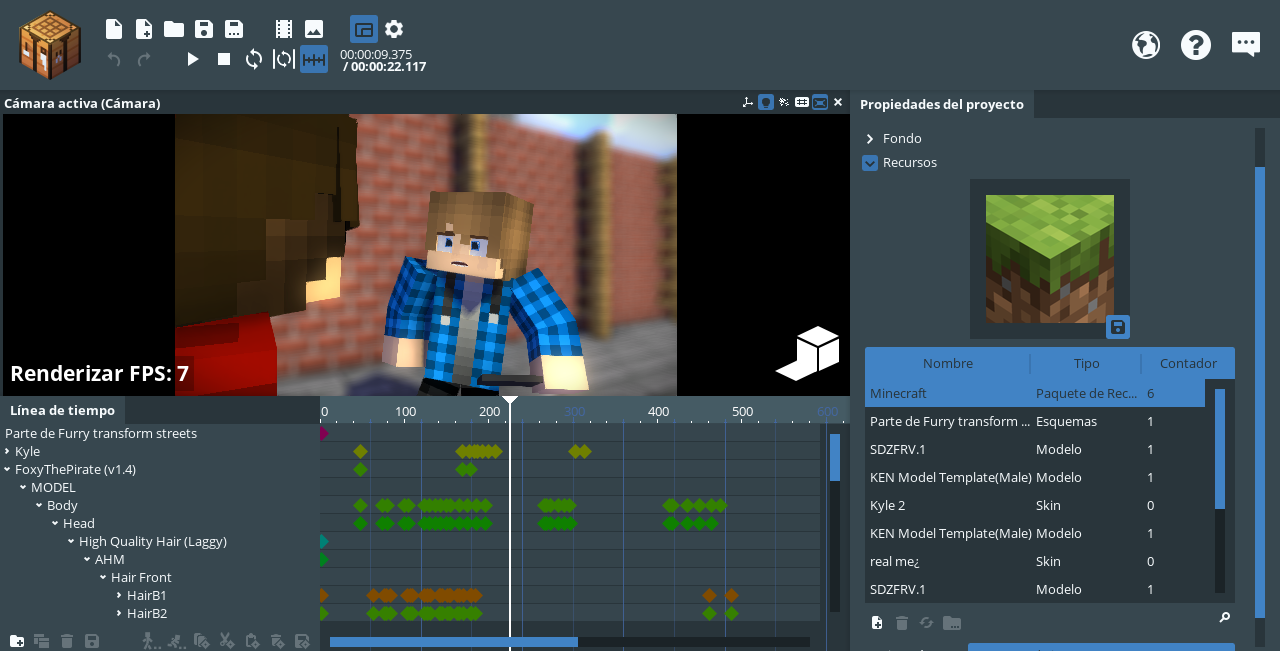Select the Propiedades del proyecto tab
Image resolution: width=1280 pixels, height=651 pixels.
[x=942, y=104]
